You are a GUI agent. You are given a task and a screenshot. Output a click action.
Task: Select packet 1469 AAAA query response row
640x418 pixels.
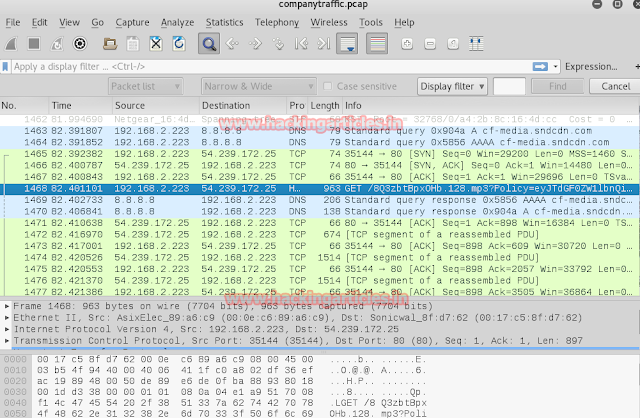click(320, 200)
